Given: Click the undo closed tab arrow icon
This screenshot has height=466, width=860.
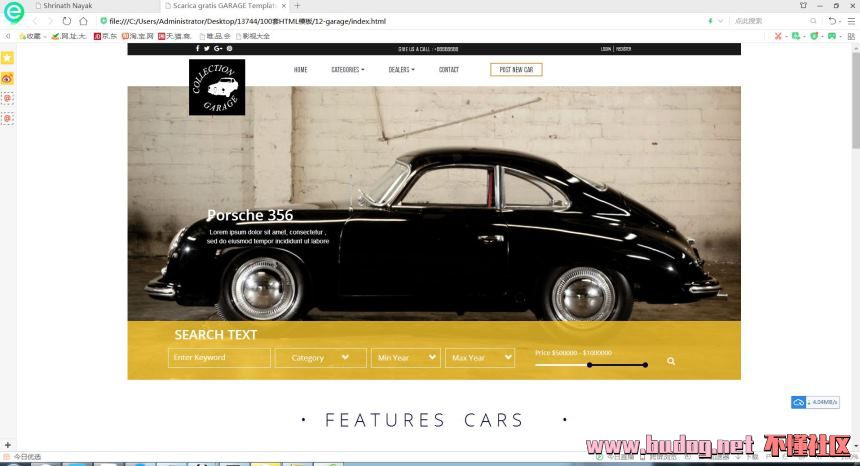Looking at the screenshot, I should [x=833, y=21].
